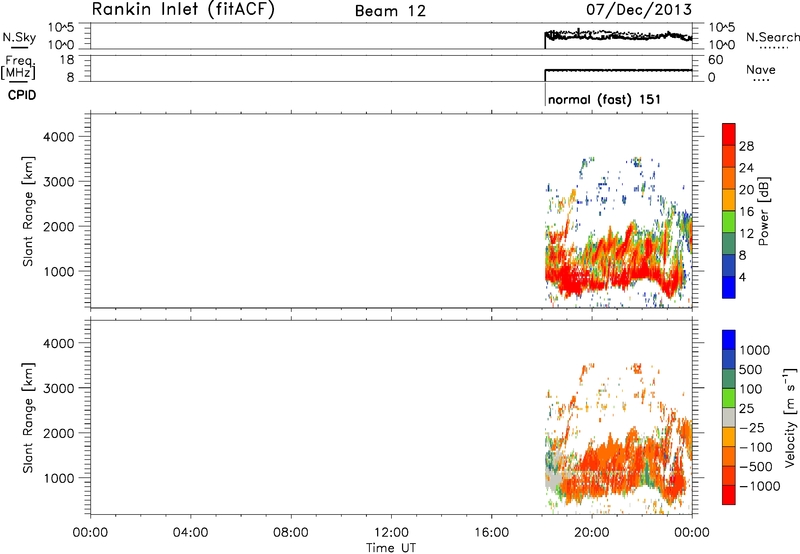This screenshot has height=554, width=800.
Task: Click the '4' power scale value
Action: point(742,278)
